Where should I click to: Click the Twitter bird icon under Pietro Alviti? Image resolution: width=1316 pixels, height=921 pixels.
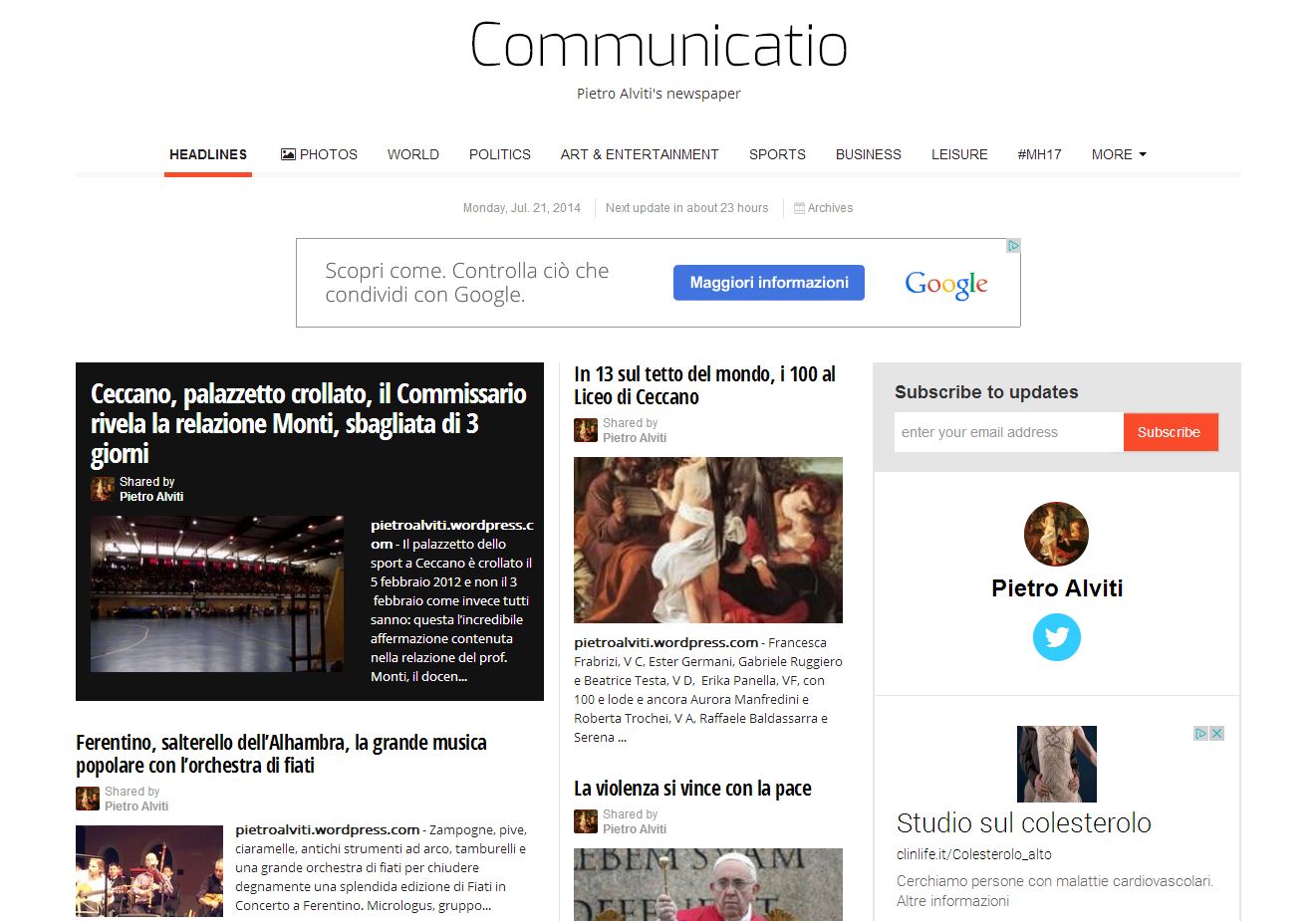tap(1056, 637)
